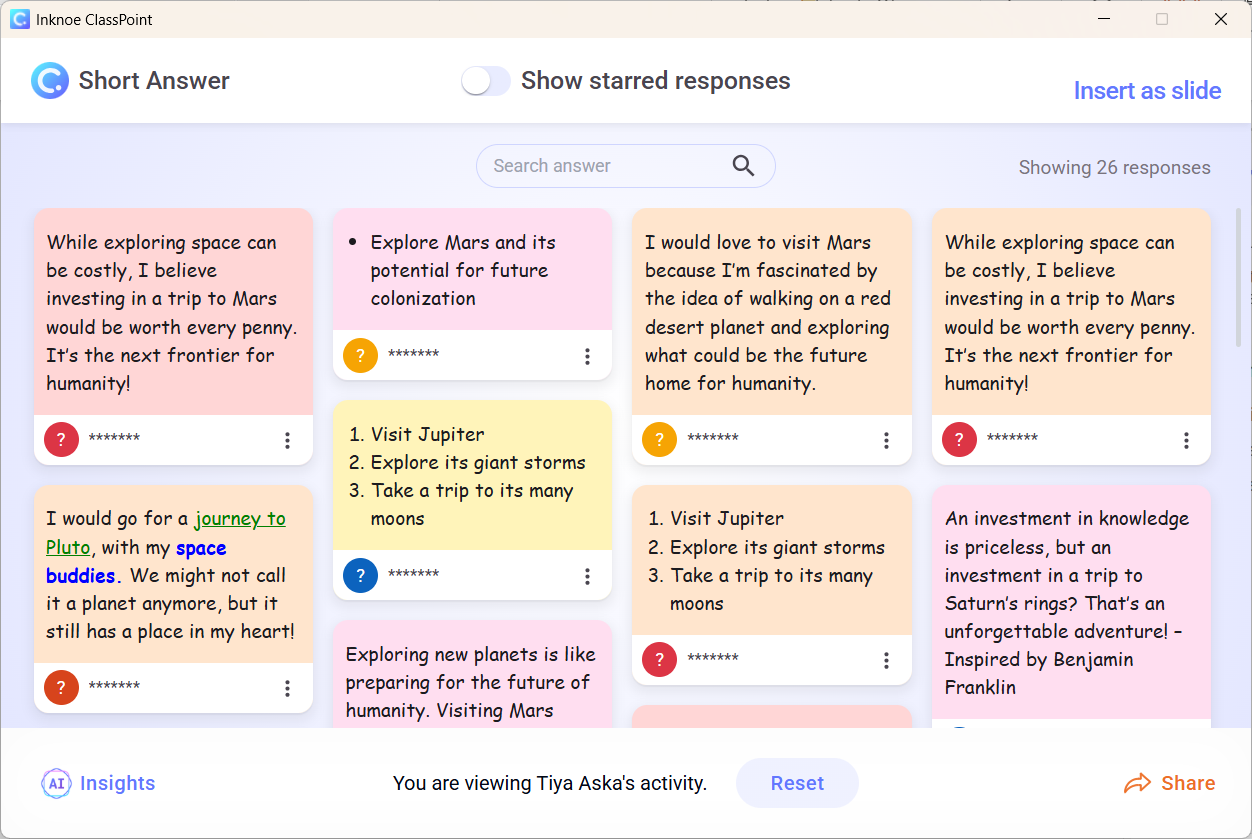Select the Saturn's rings response card
This screenshot has height=839, width=1252.
click(1070, 602)
